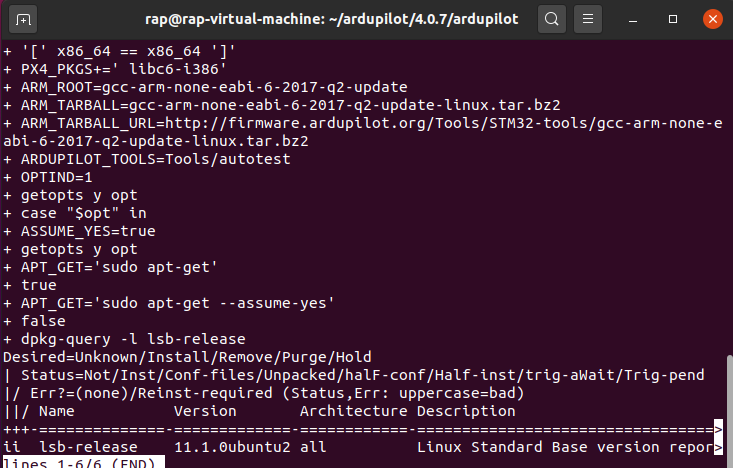Click the 11.1.0ubuntu2 version text
This screenshot has width=733, height=468.
(232, 447)
